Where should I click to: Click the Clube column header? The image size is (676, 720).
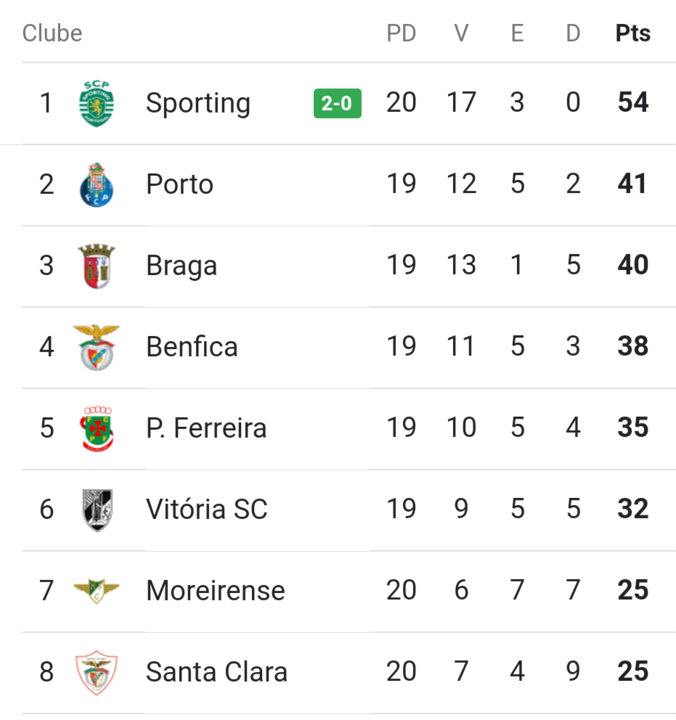(x=52, y=33)
